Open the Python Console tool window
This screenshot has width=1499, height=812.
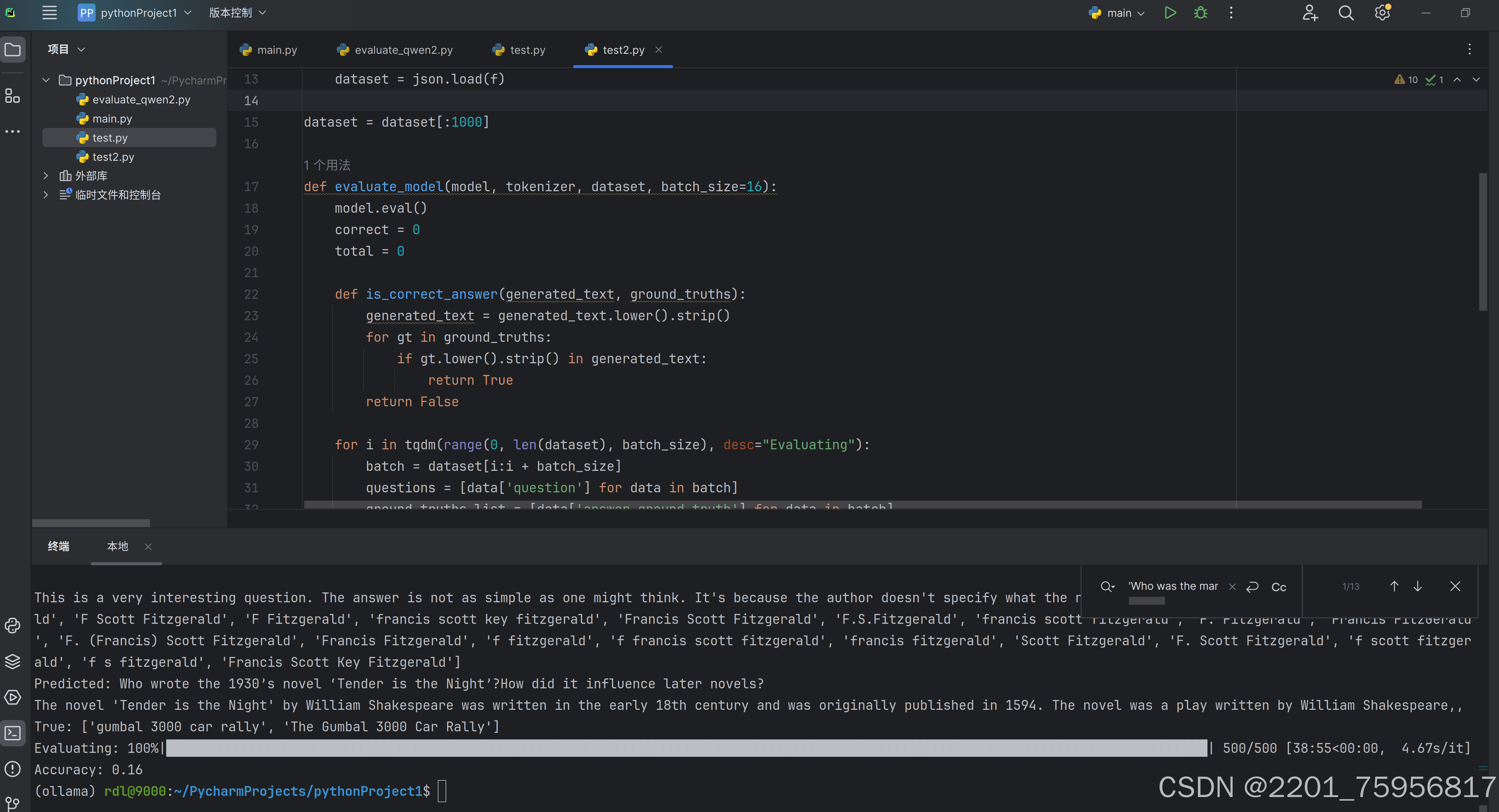(12, 625)
